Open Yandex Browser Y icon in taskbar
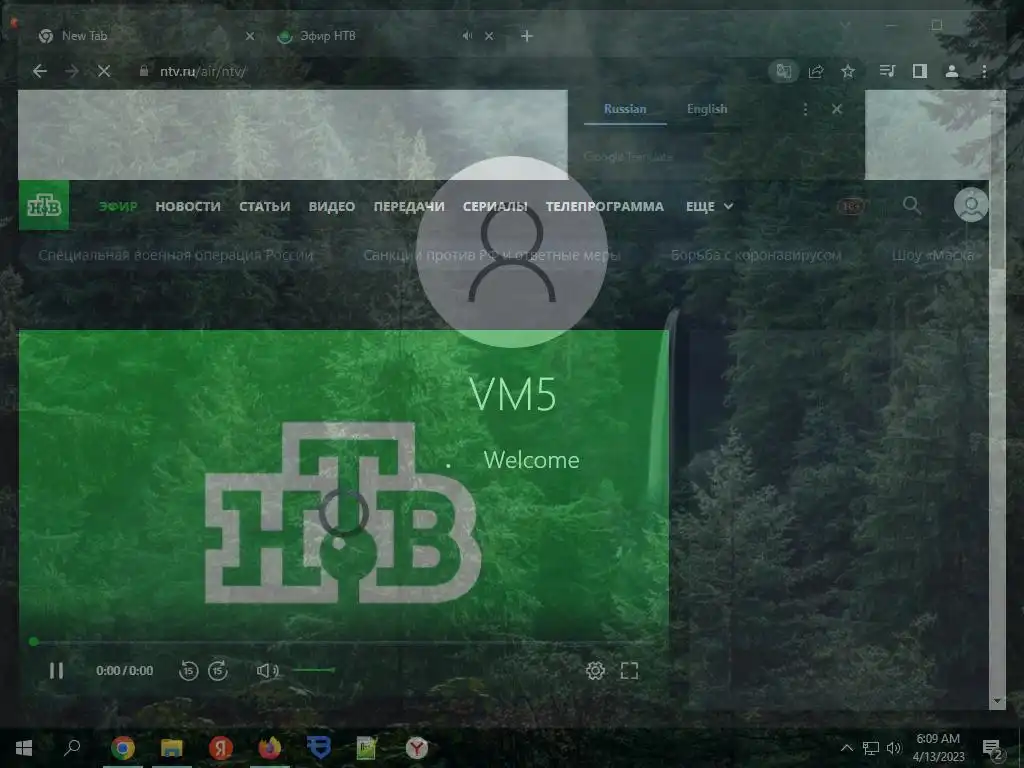The image size is (1024, 768). coord(417,748)
